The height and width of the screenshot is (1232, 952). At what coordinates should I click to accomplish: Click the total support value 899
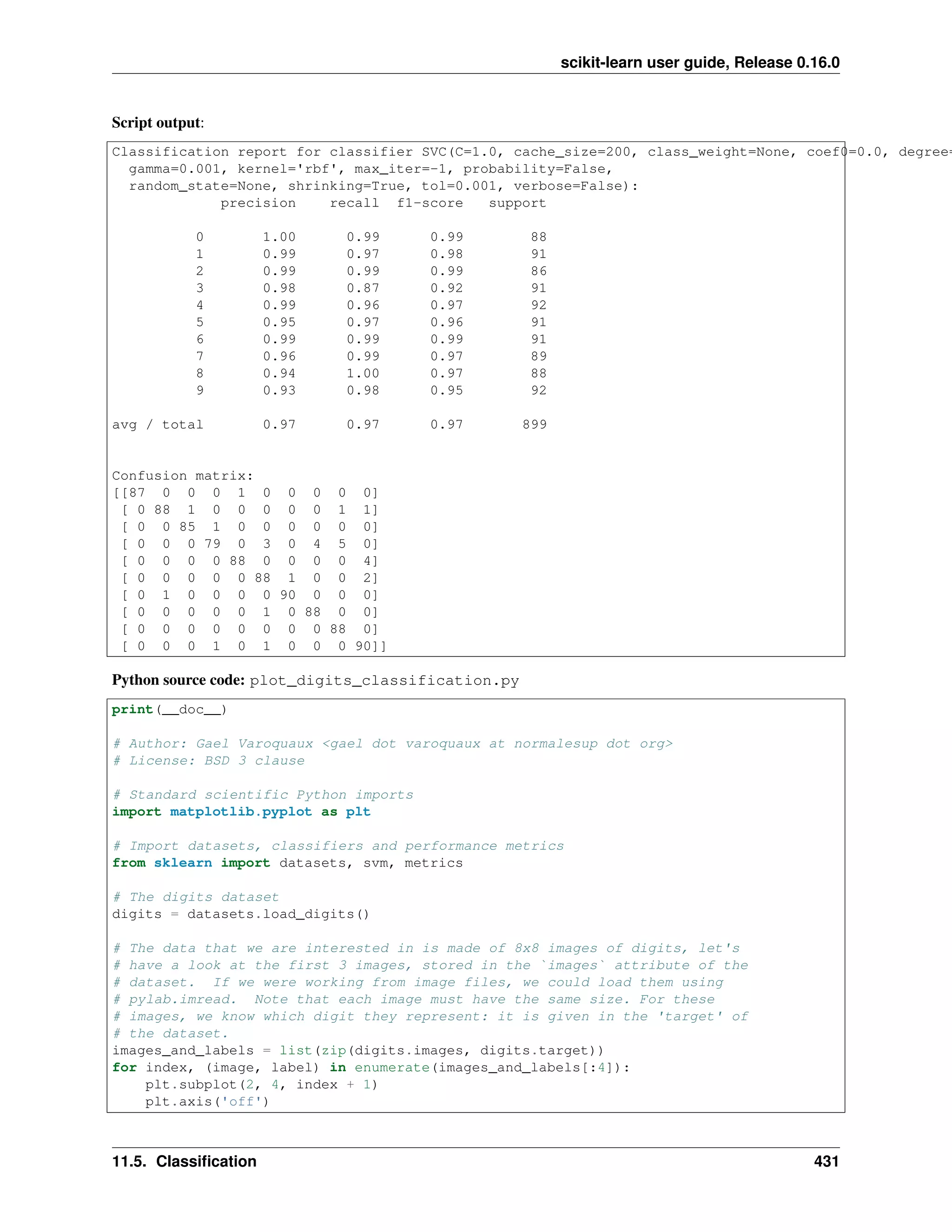pos(534,424)
